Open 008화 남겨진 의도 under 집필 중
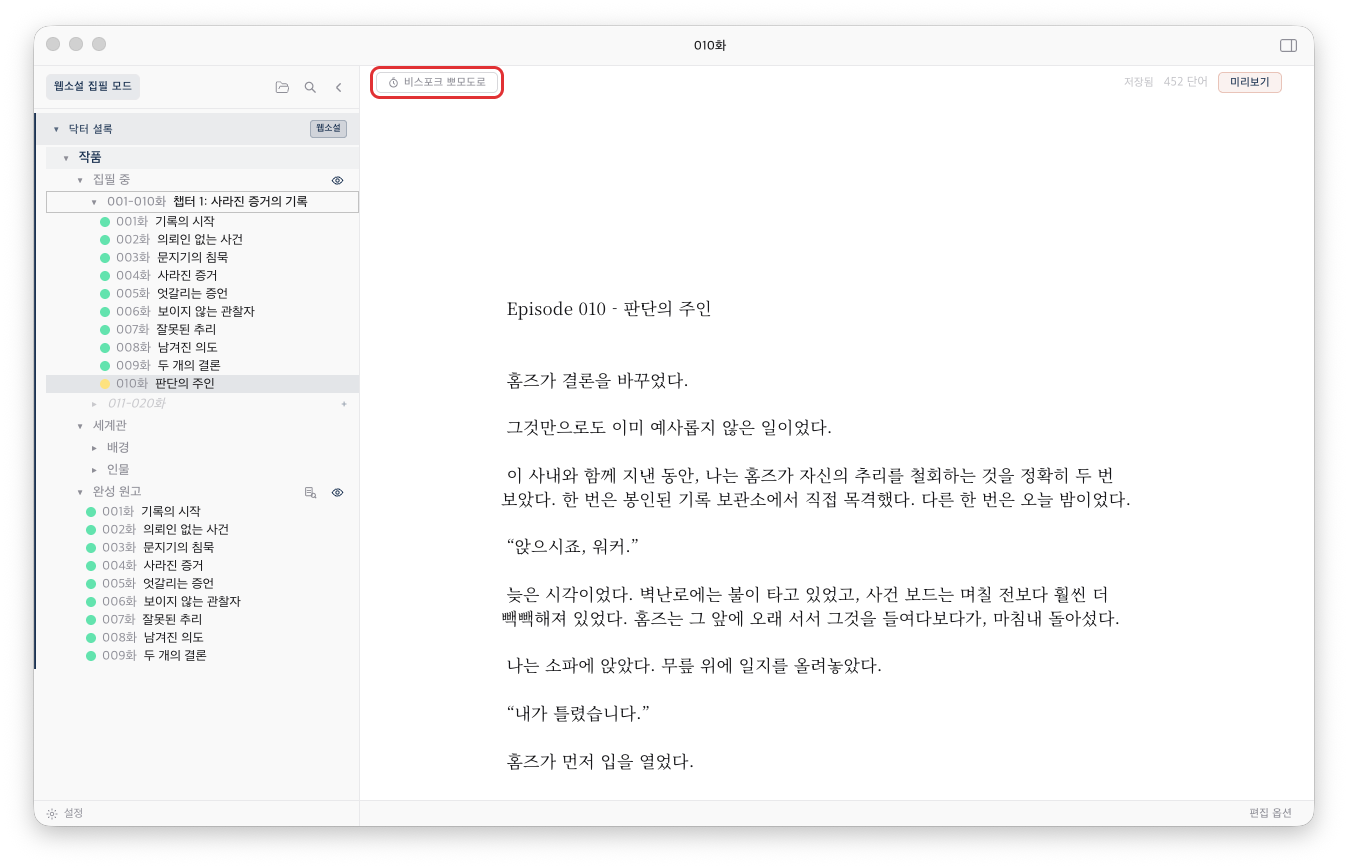The width and height of the screenshot is (1348, 868). [x=202, y=348]
